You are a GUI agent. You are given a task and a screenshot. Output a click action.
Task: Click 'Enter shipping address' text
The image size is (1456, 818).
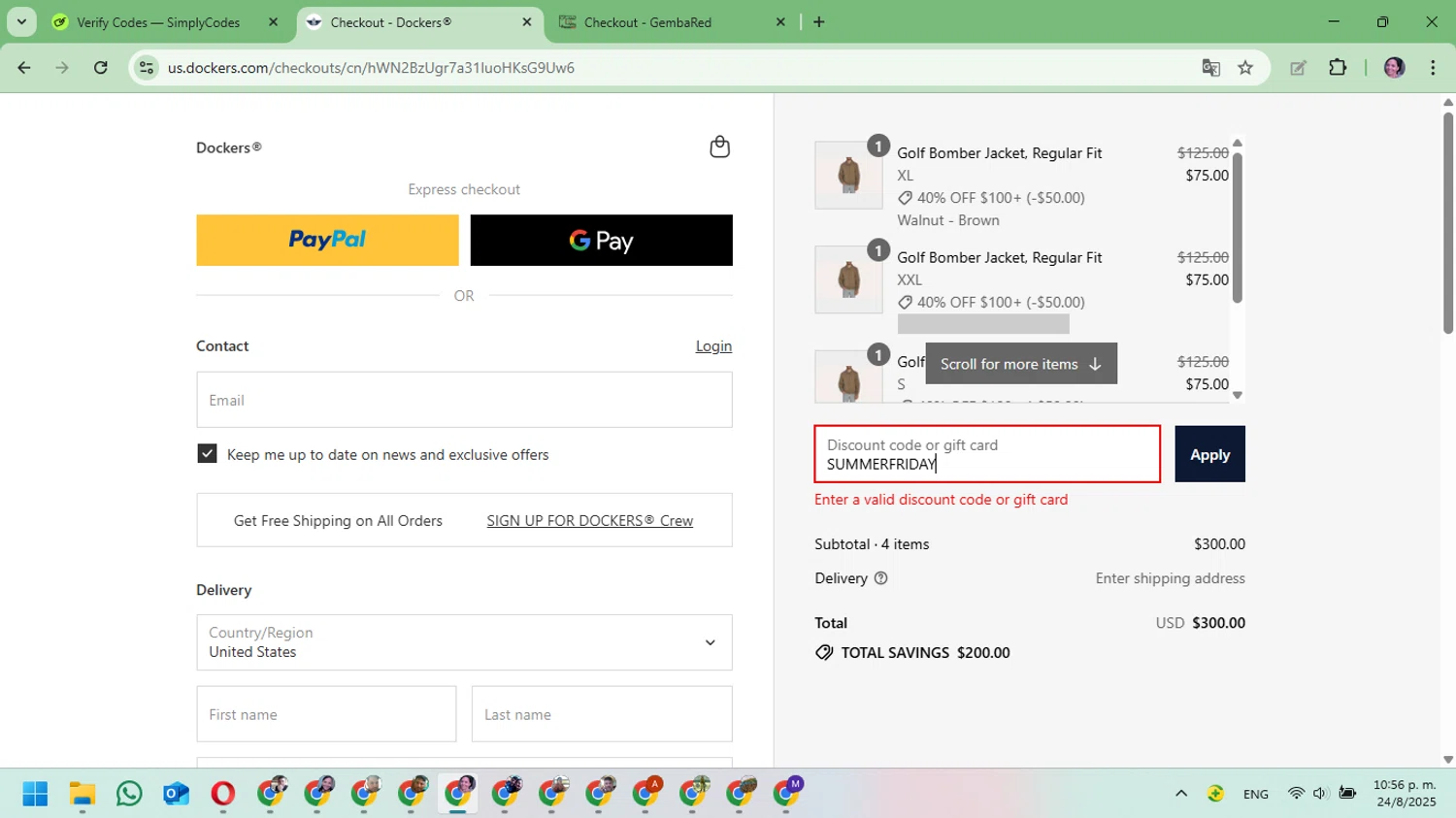[1170, 578]
